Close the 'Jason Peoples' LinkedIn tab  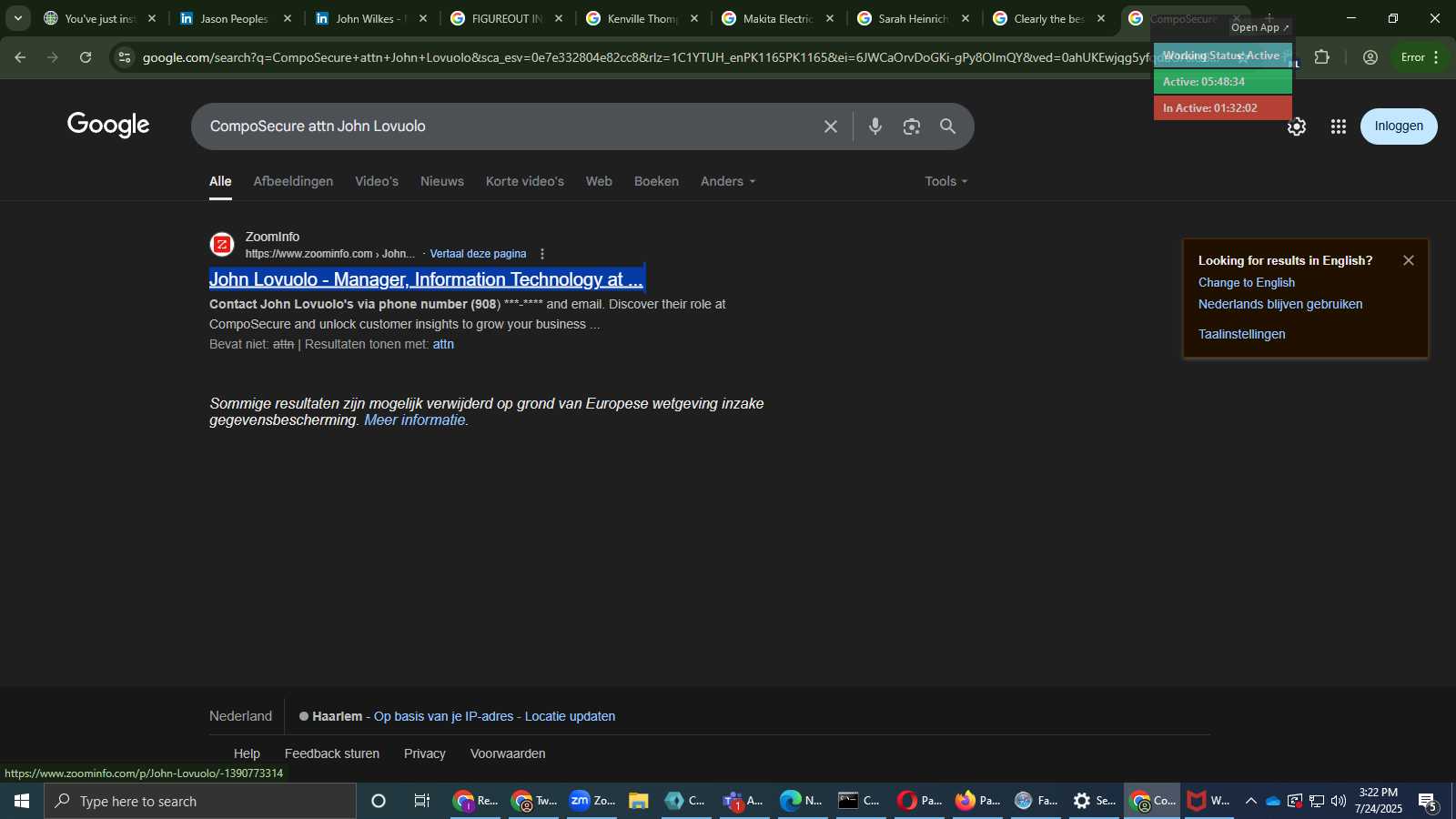[288, 18]
